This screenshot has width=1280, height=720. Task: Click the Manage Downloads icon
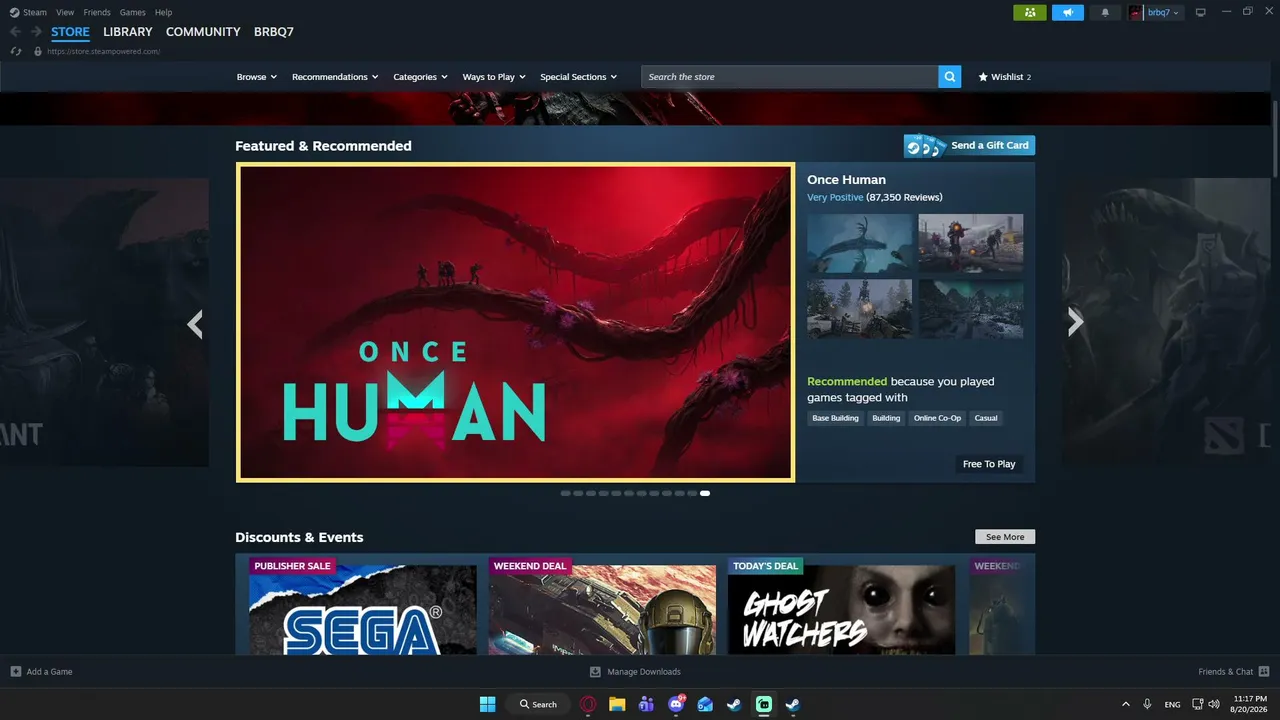(595, 672)
